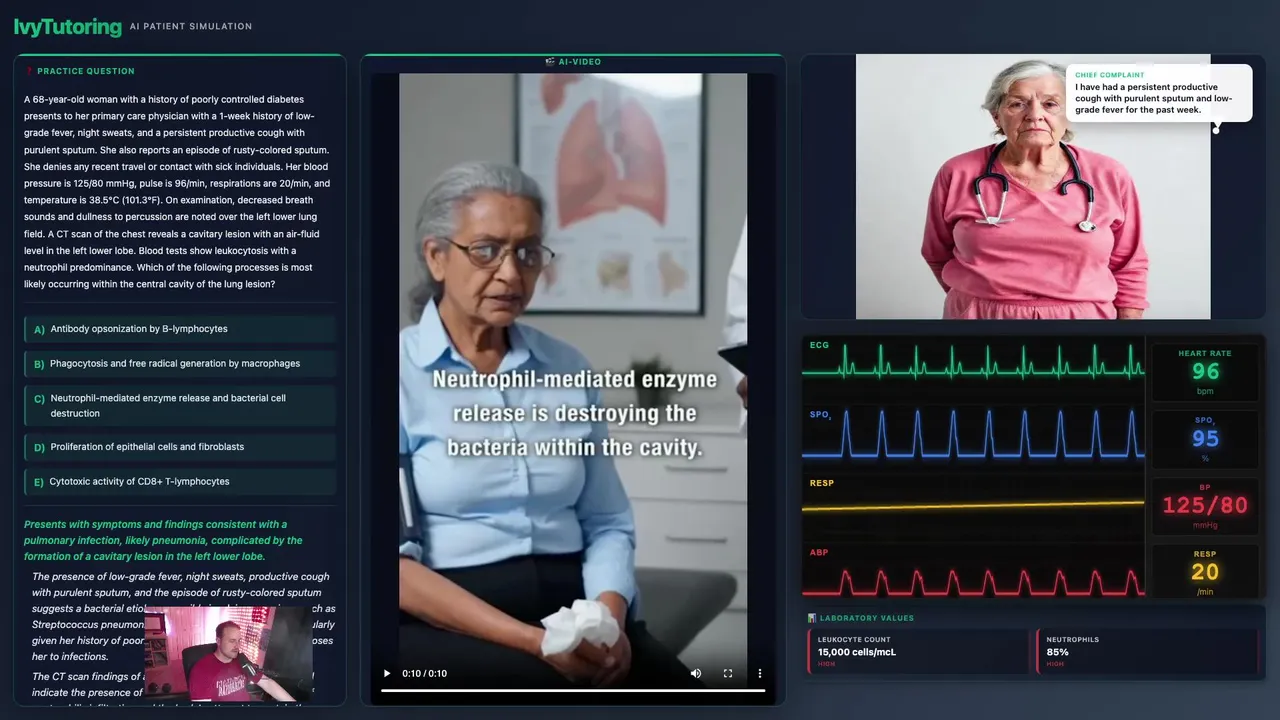
Task: Click the Neutrophils 85% card
Action: pos(1147,651)
